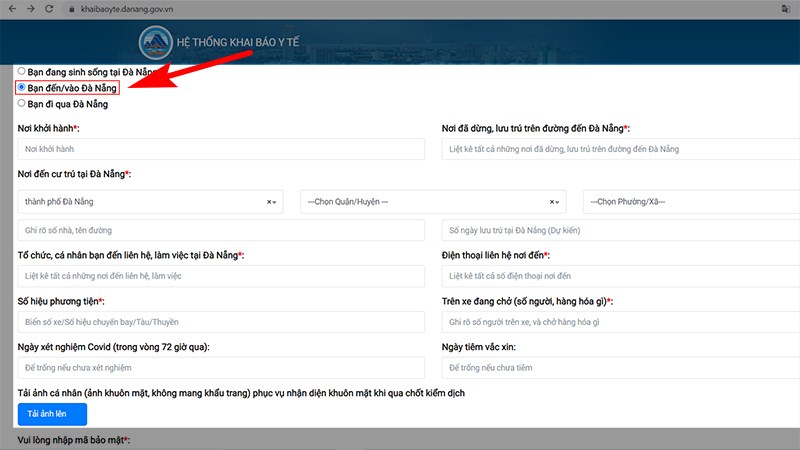
Task: Clear thành phố Đà Nẵng selection with x
Action: tap(269, 202)
